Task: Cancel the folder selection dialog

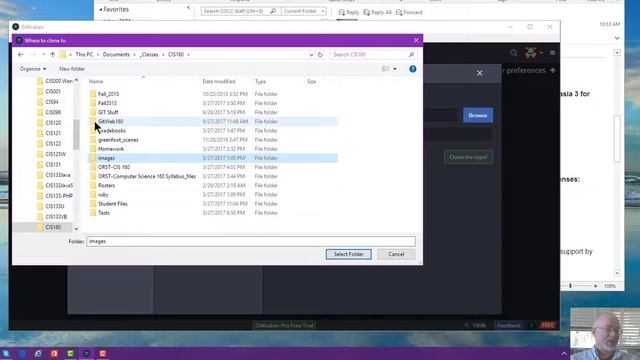Action: 396,254
